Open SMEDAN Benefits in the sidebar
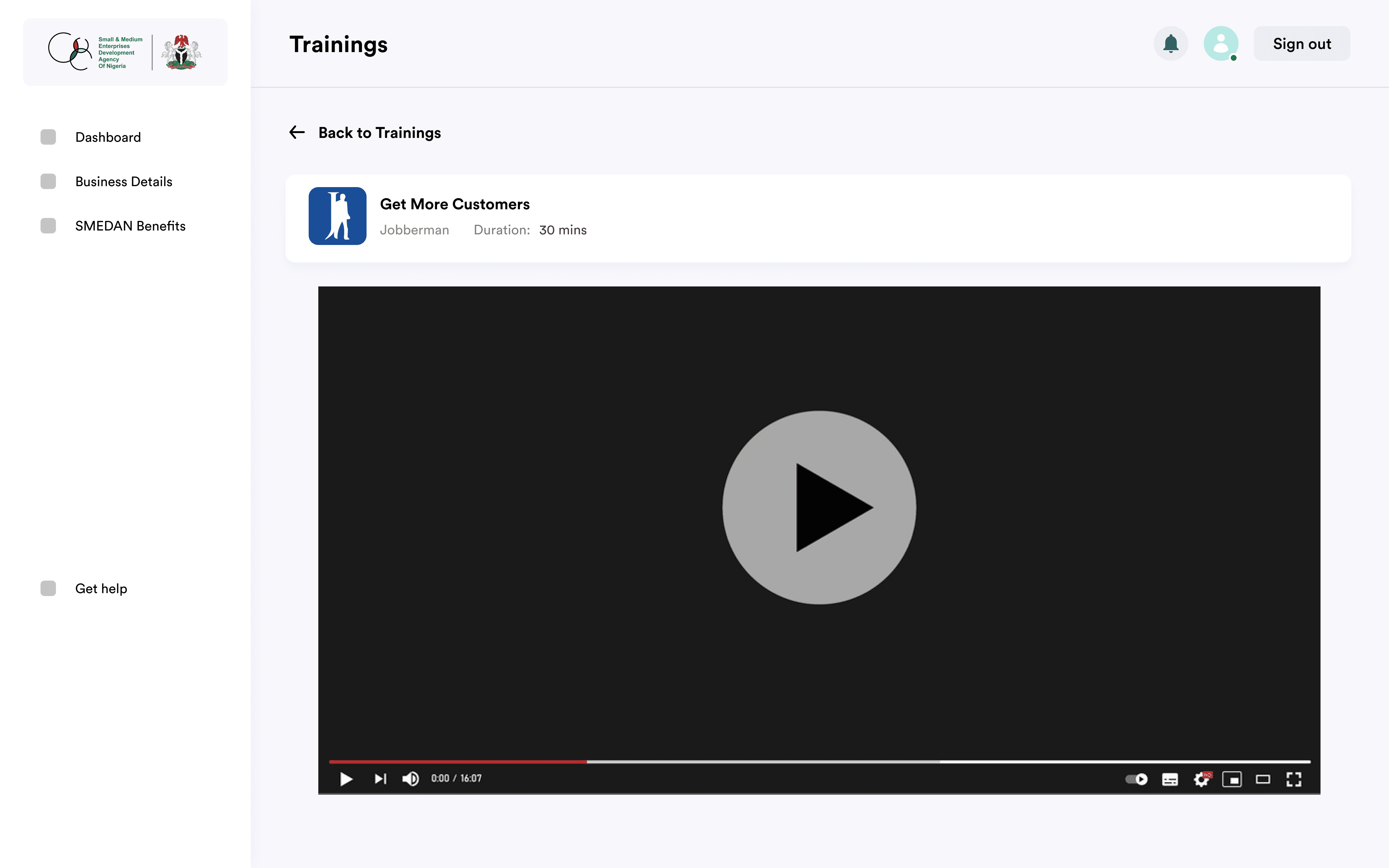The image size is (1389, 868). [130, 226]
